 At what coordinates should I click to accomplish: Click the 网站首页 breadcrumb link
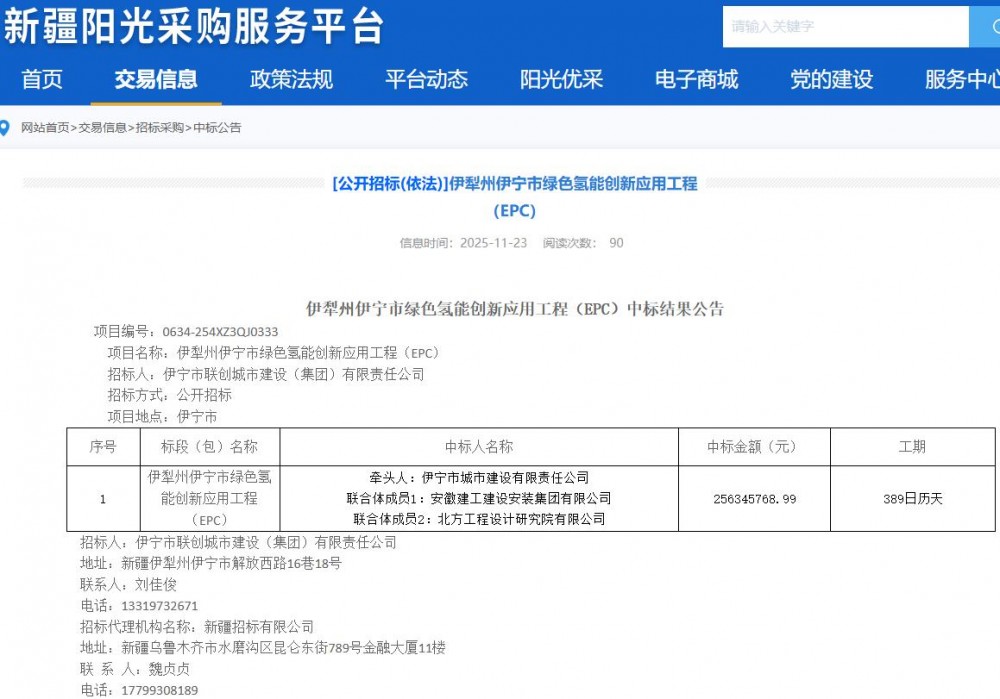click(45, 128)
